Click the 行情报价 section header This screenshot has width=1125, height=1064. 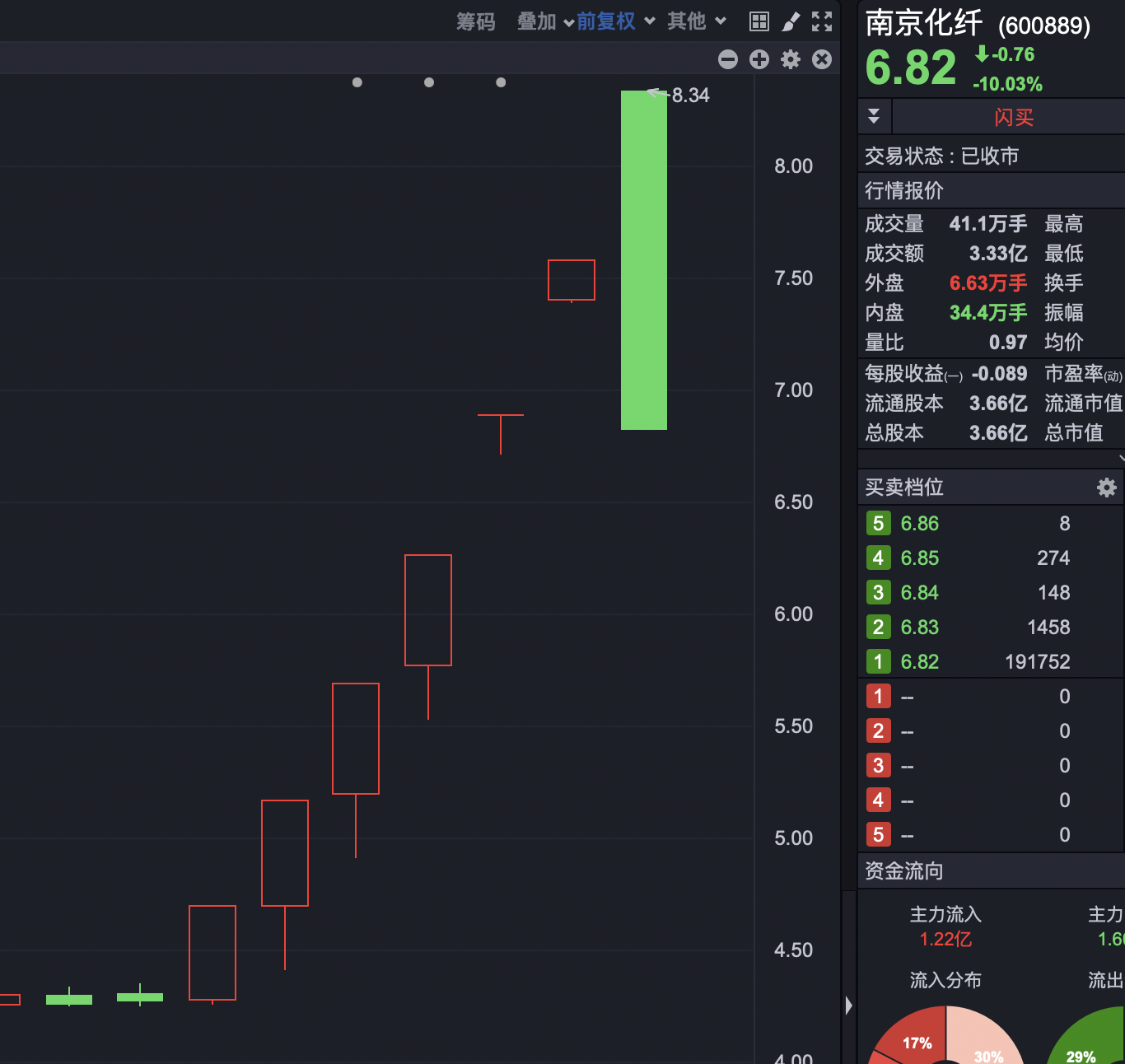(991, 191)
